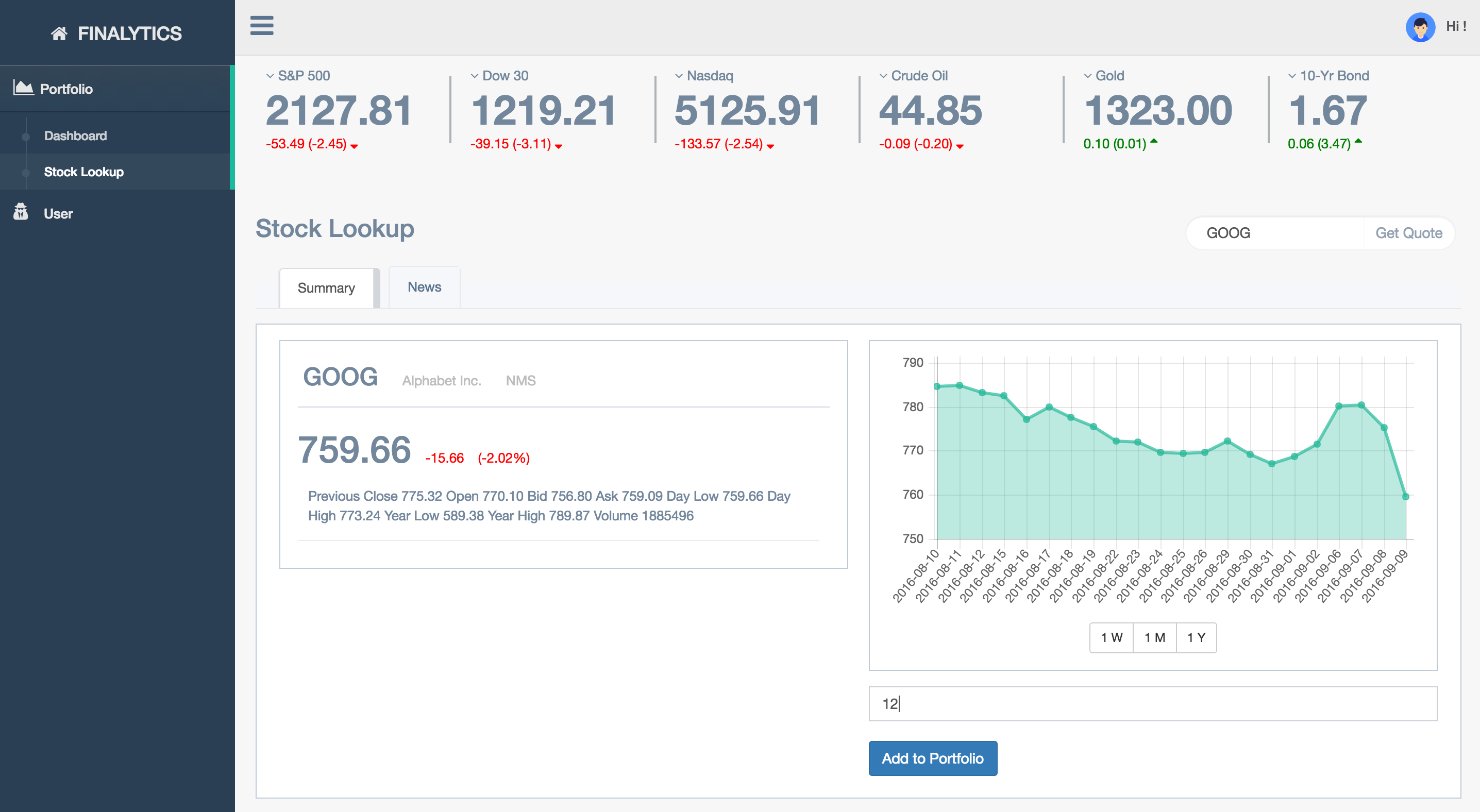Collapse the S&P 500 chevron
1480x812 pixels.
(270, 76)
